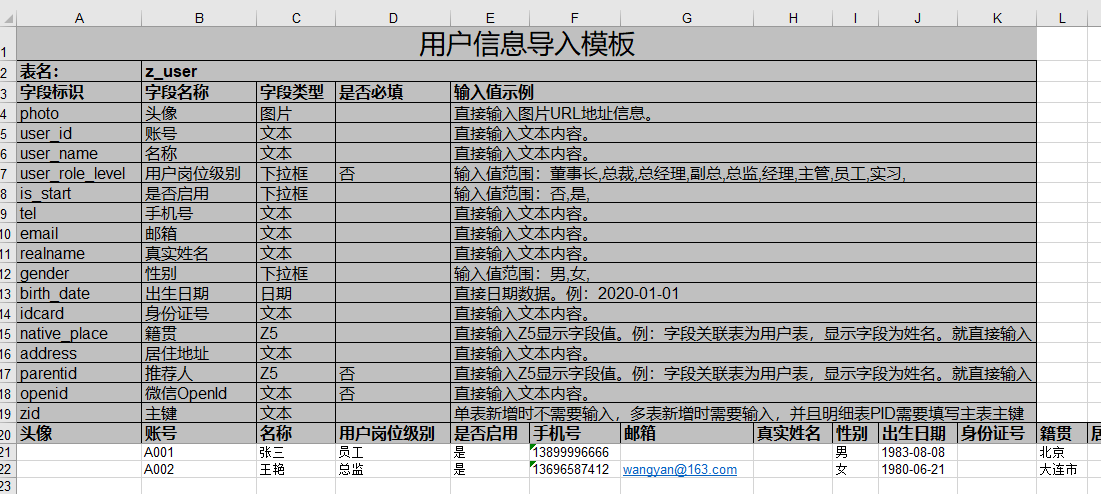
Task: Click the 北京 native place cell
Action: coord(1062,453)
